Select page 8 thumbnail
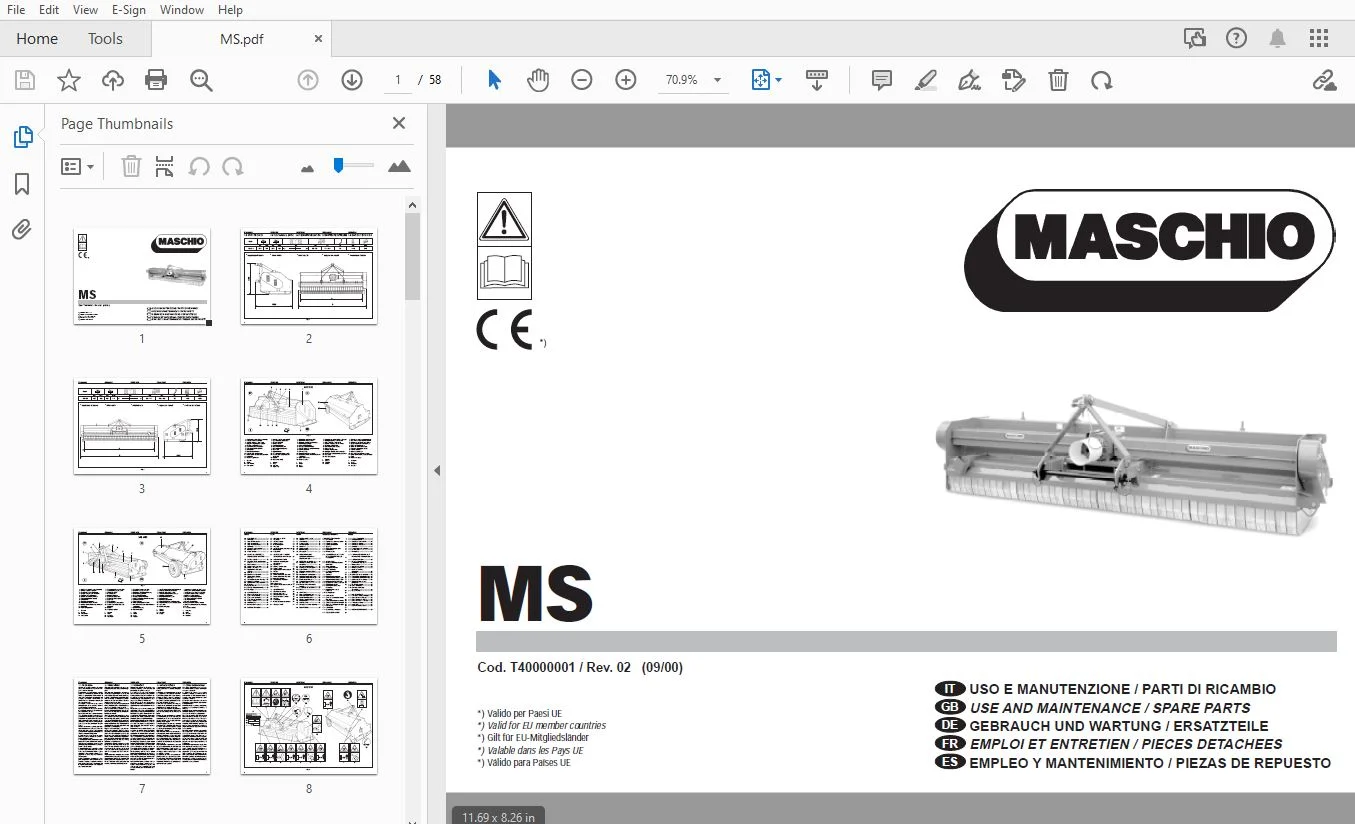1355x824 pixels. click(309, 727)
